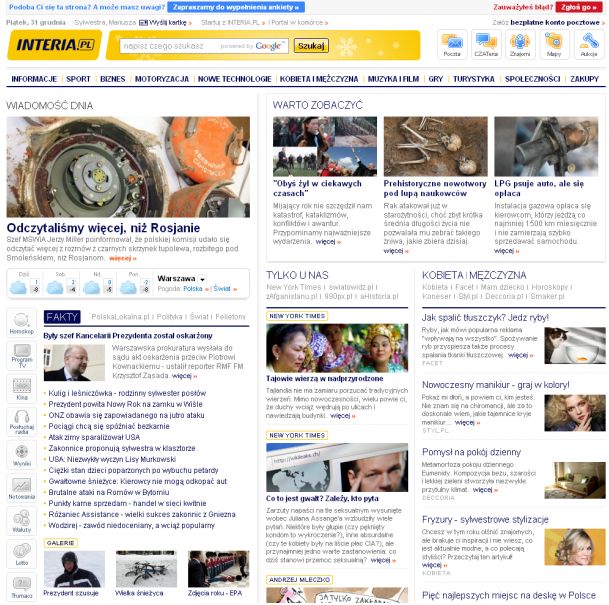Viewport: 609px width, 605px height.
Task: Select the FAKTY tab
Action: tap(62, 317)
